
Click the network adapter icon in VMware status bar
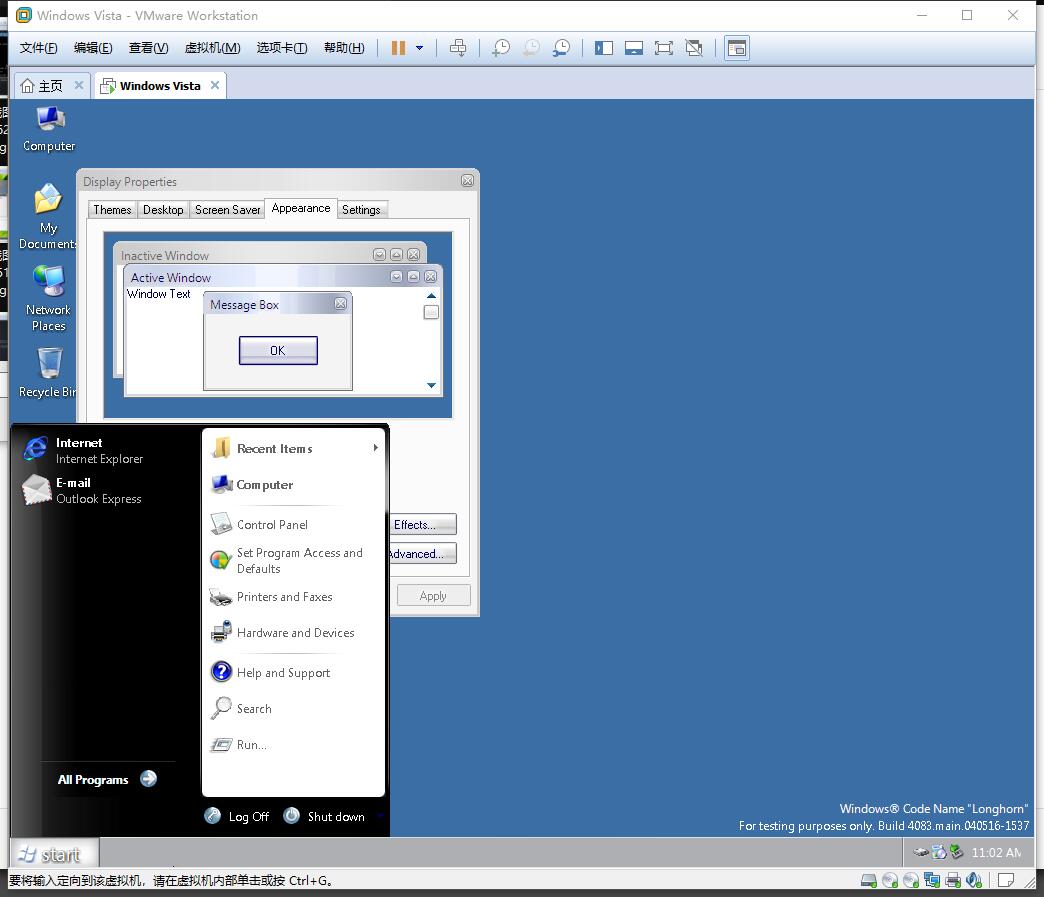click(932, 880)
